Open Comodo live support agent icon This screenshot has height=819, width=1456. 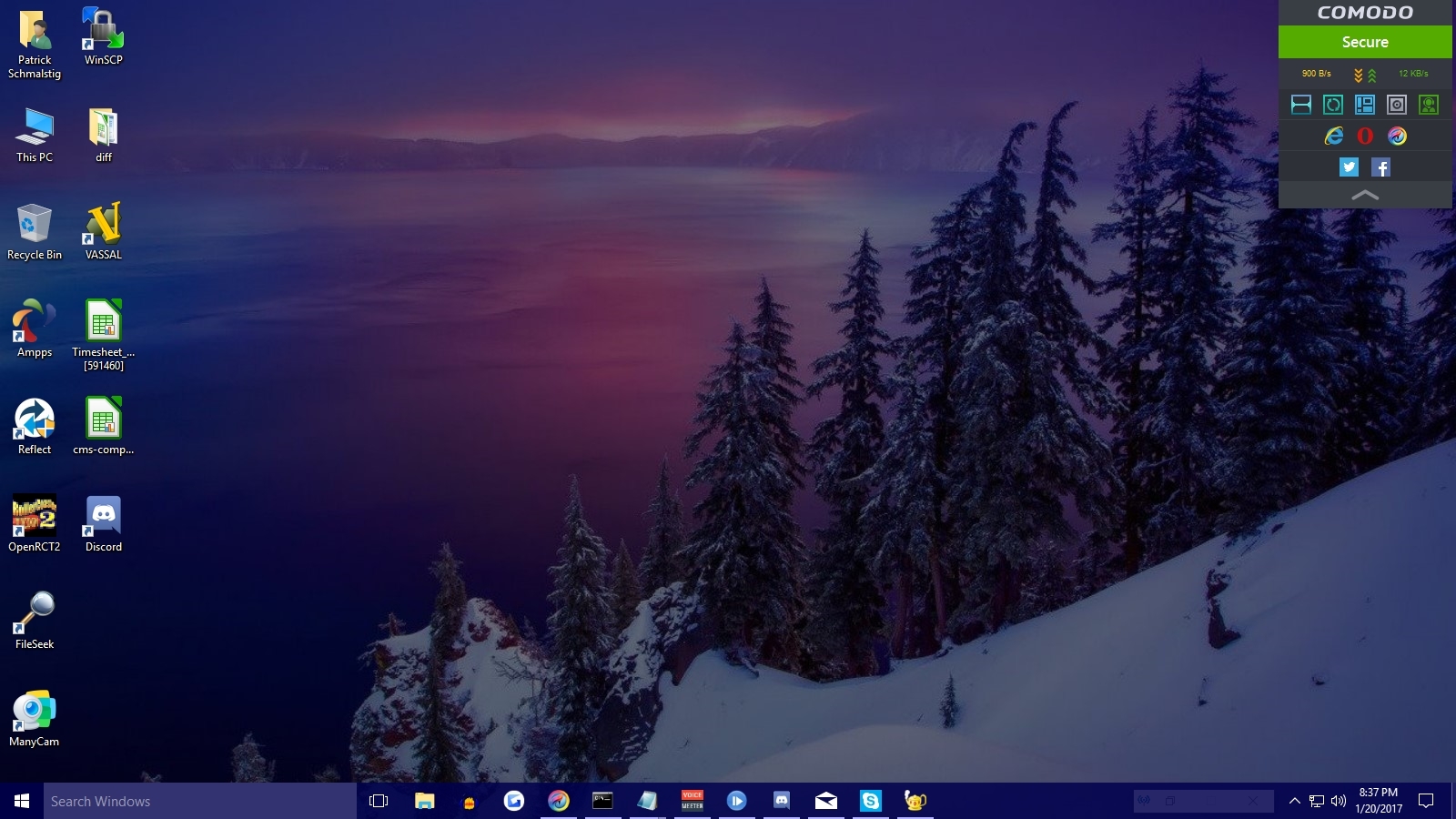(1429, 105)
